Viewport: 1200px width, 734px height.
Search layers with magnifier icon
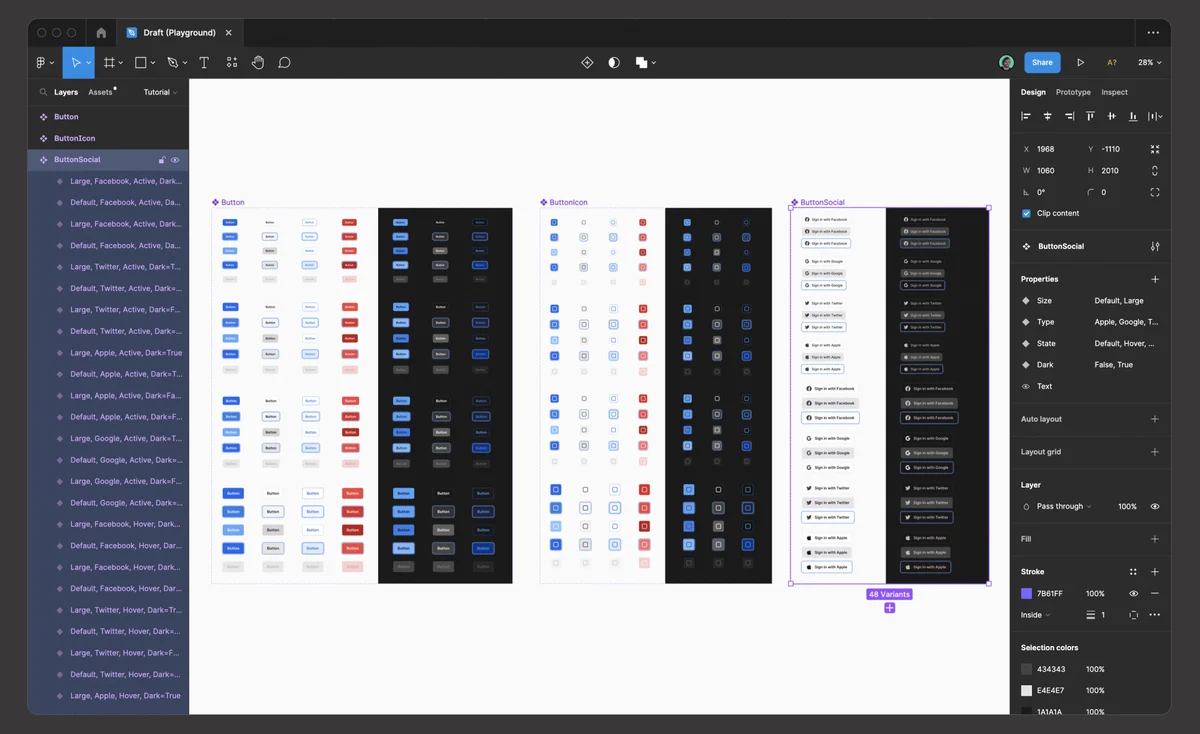point(43,92)
